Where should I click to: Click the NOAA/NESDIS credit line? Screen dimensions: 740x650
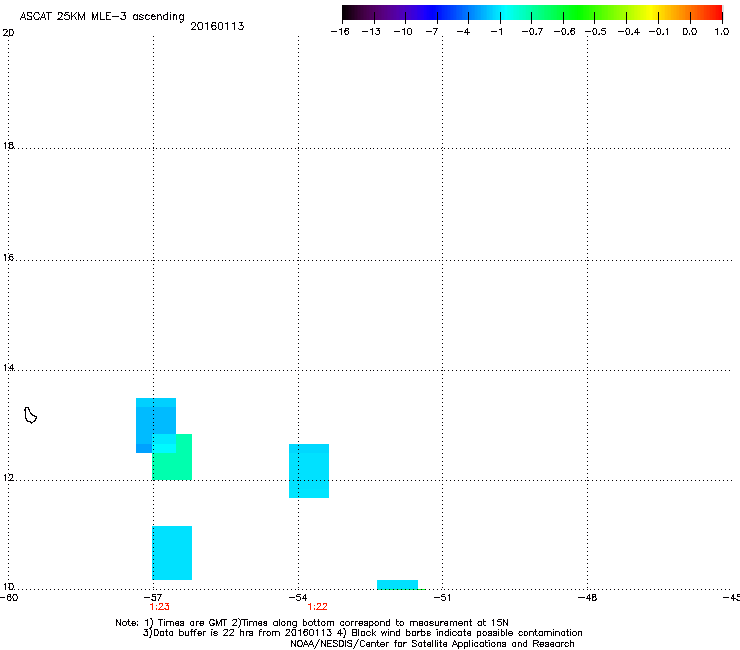pos(432,643)
